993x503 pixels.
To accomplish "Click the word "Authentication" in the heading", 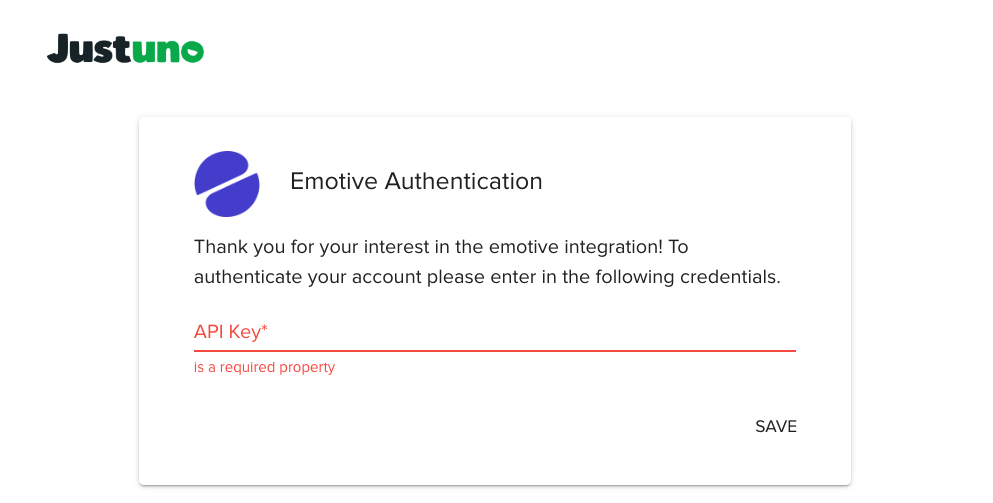I will (x=464, y=182).
